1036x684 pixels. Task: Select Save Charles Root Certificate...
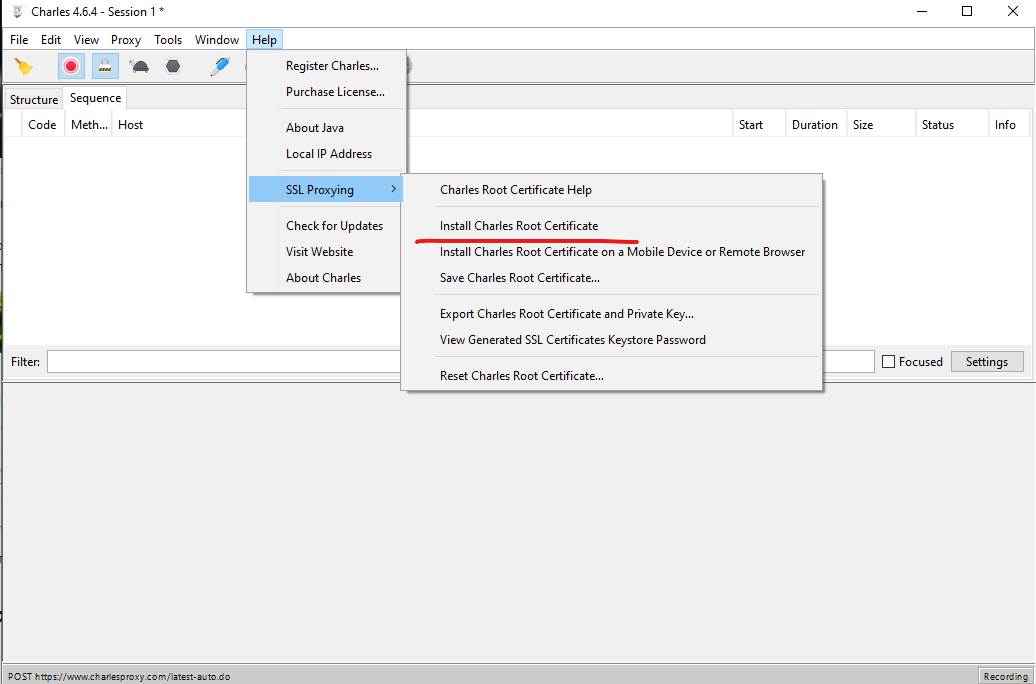click(612, 278)
